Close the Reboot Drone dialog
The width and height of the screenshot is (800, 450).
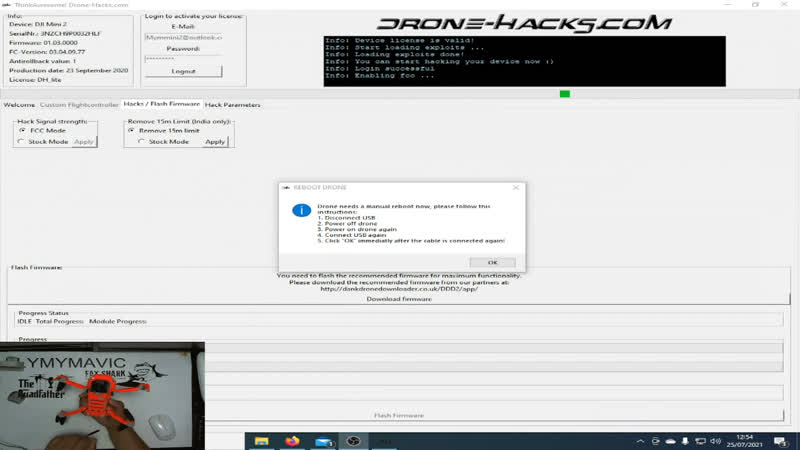pos(516,188)
